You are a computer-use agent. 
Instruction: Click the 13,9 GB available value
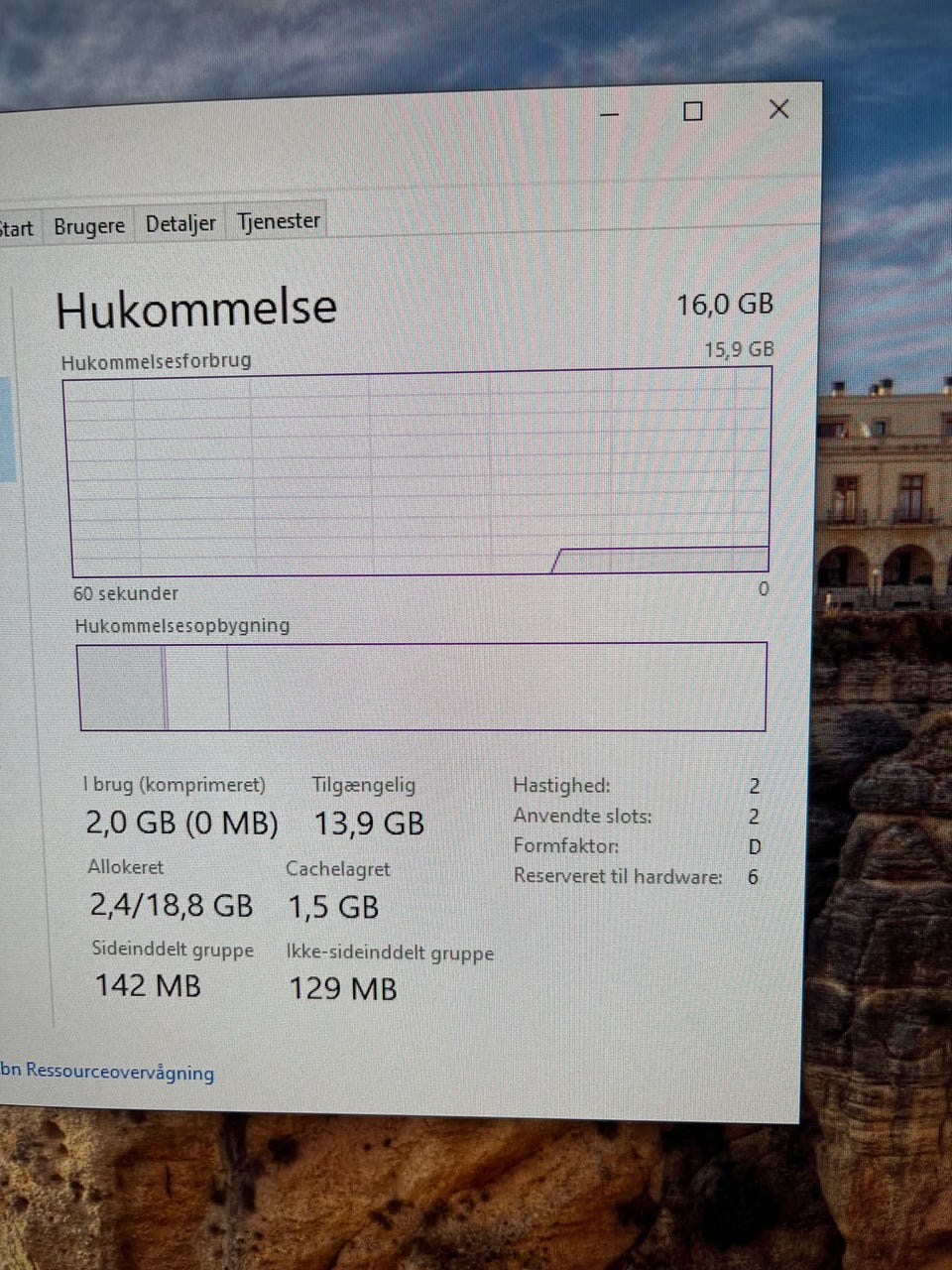[x=369, y=824]
